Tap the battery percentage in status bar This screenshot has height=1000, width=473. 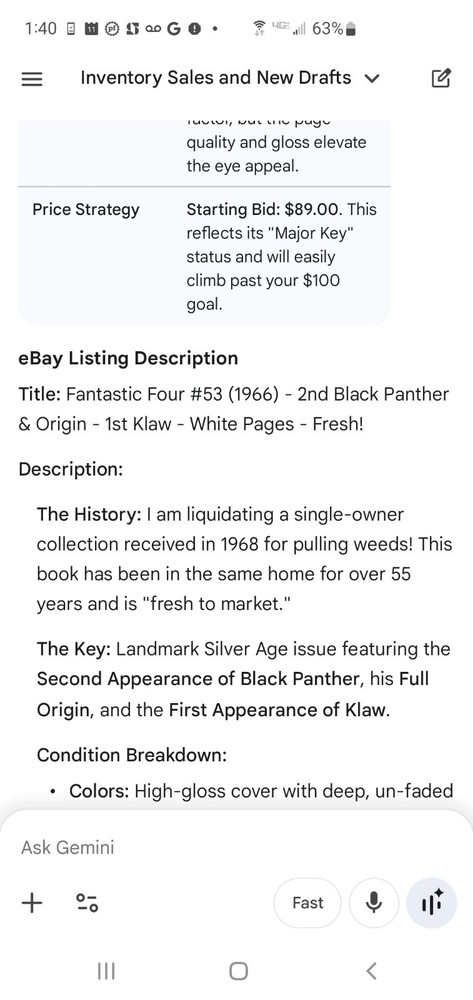point(328,29)
